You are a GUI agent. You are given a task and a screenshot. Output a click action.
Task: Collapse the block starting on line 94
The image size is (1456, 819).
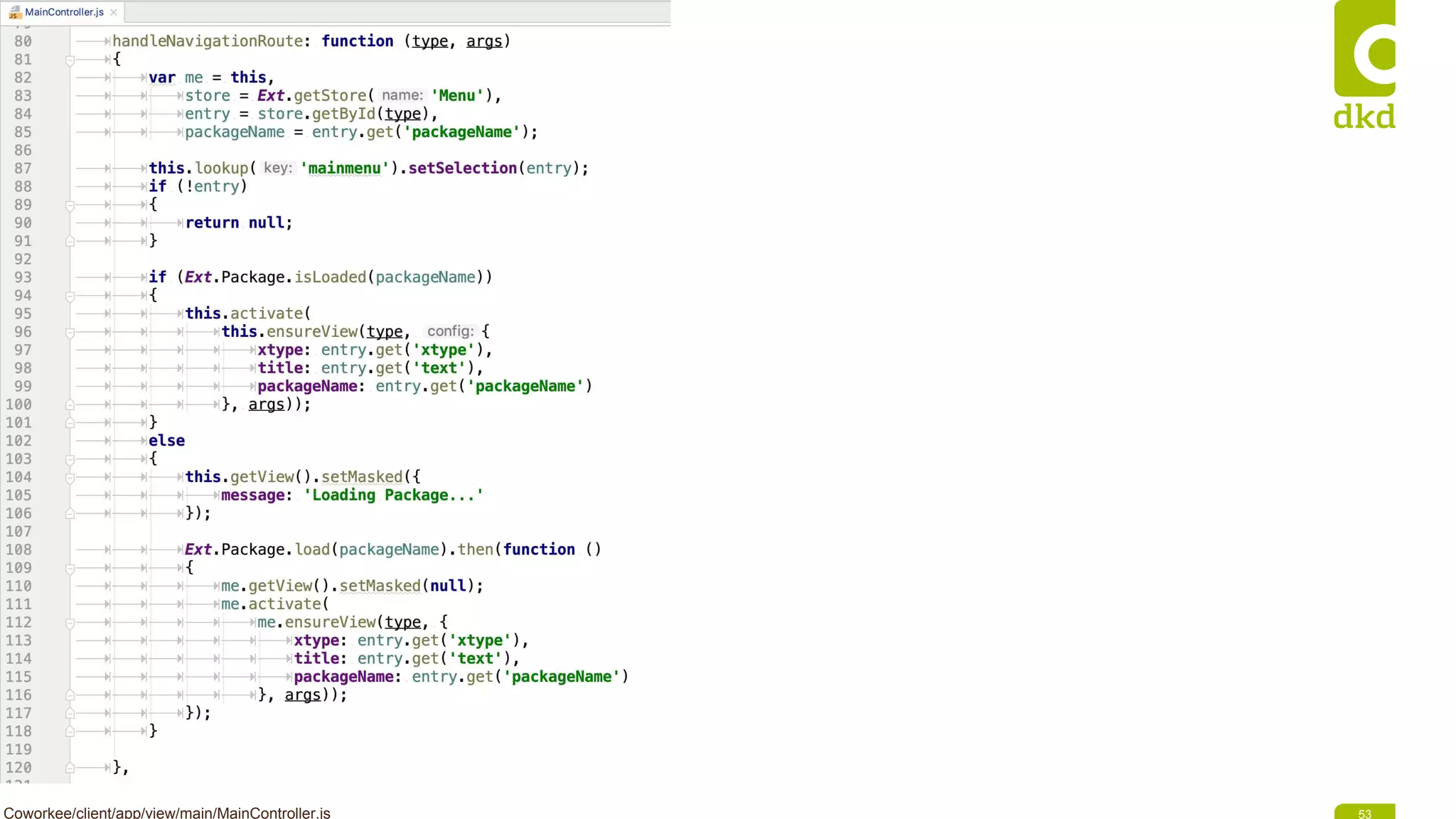click(70, 296)
